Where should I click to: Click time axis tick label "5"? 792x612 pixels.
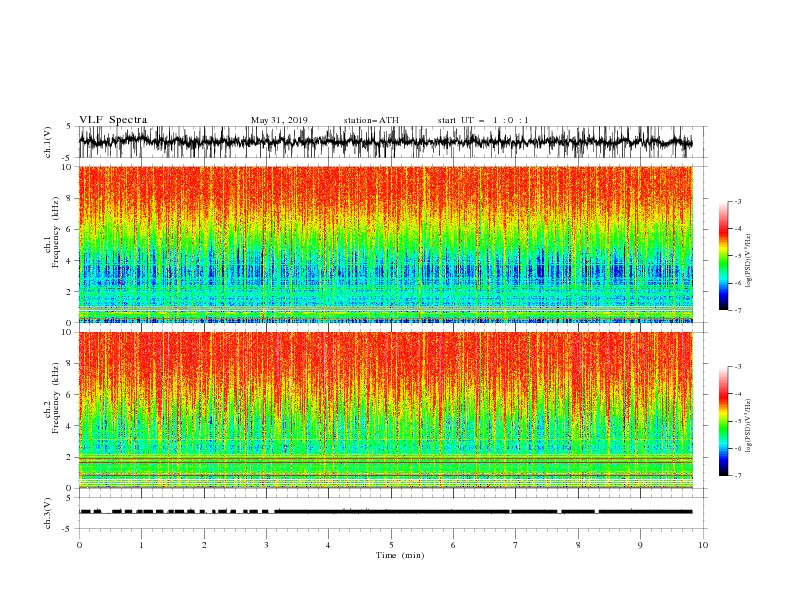click(391, 545)
